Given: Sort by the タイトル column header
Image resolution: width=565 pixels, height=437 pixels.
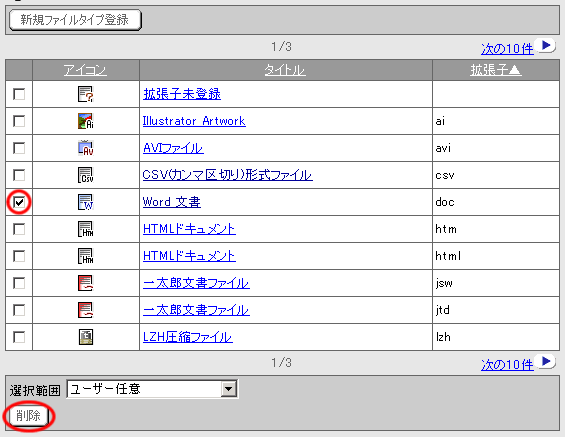Looking at the screenshot, I should click(285, 70).
